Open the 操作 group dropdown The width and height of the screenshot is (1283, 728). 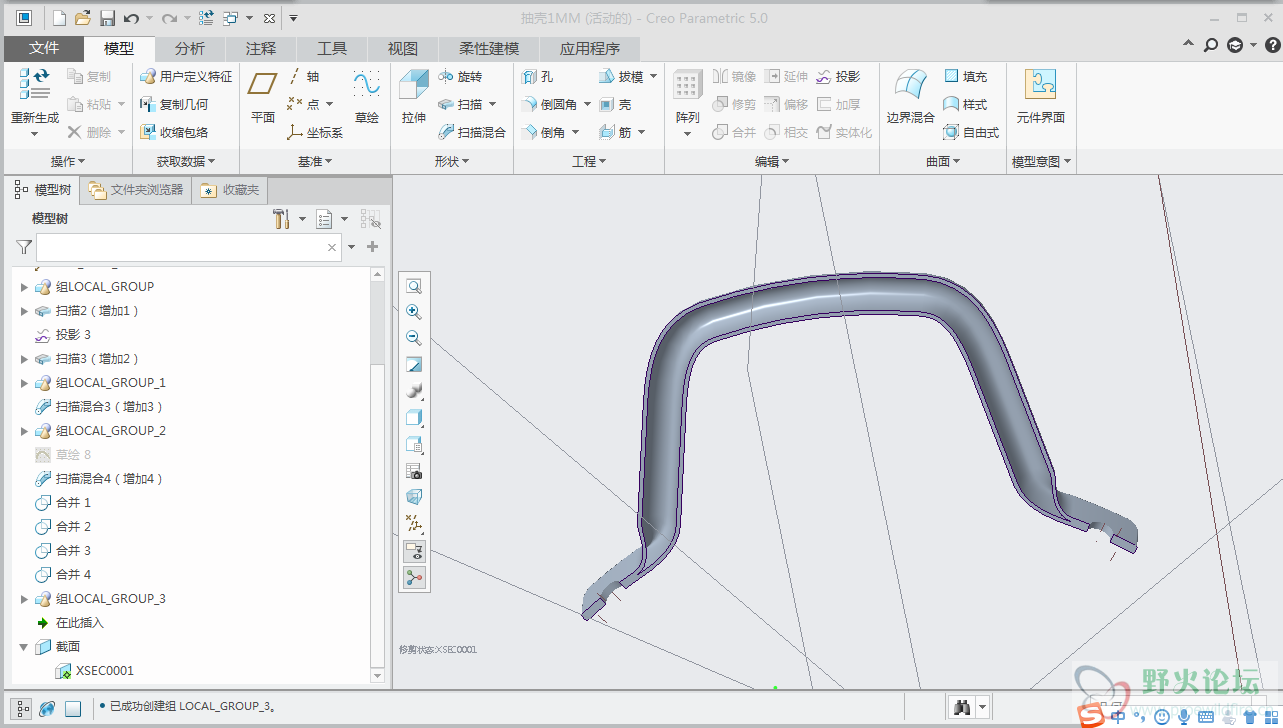68,161
